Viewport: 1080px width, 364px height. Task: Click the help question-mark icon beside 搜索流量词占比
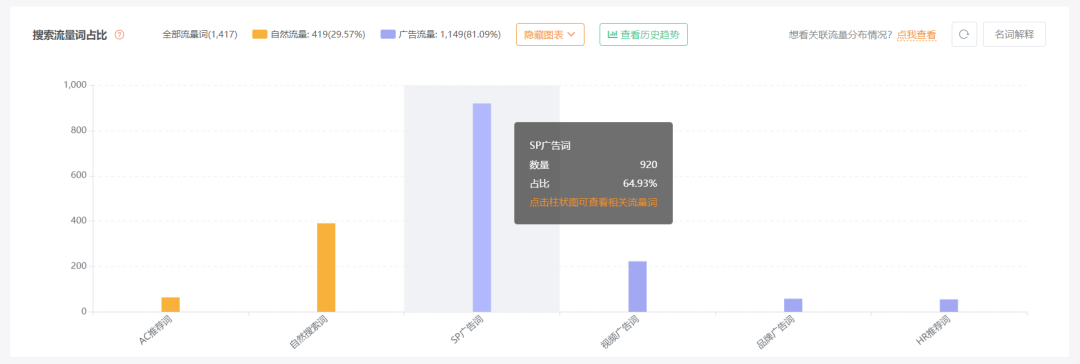point(120,34)
